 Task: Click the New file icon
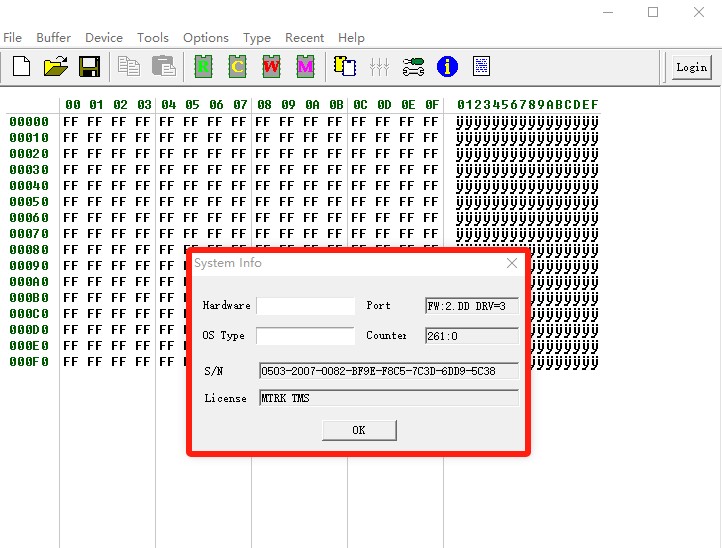(21, 67)
